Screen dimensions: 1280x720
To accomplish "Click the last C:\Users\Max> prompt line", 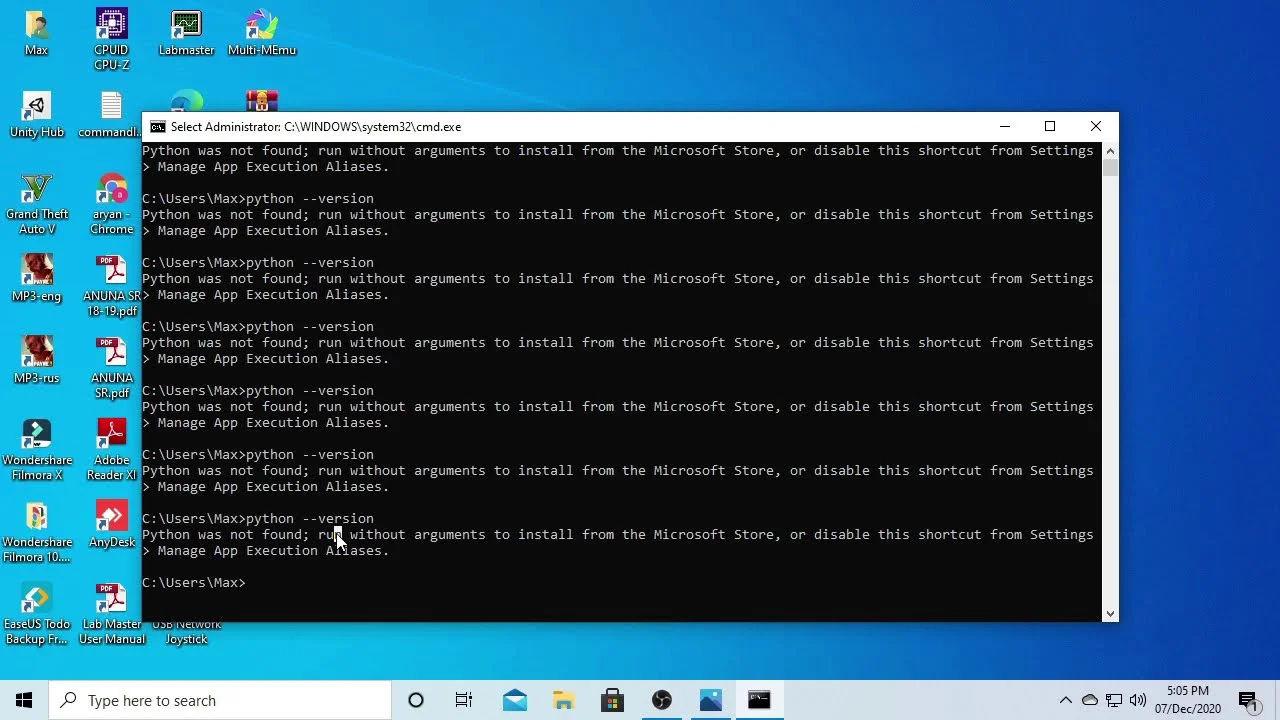I will (194, 582).
